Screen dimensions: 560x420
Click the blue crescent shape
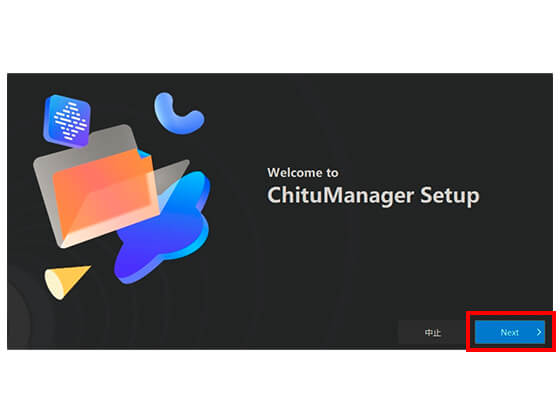[x=178, y=114]
